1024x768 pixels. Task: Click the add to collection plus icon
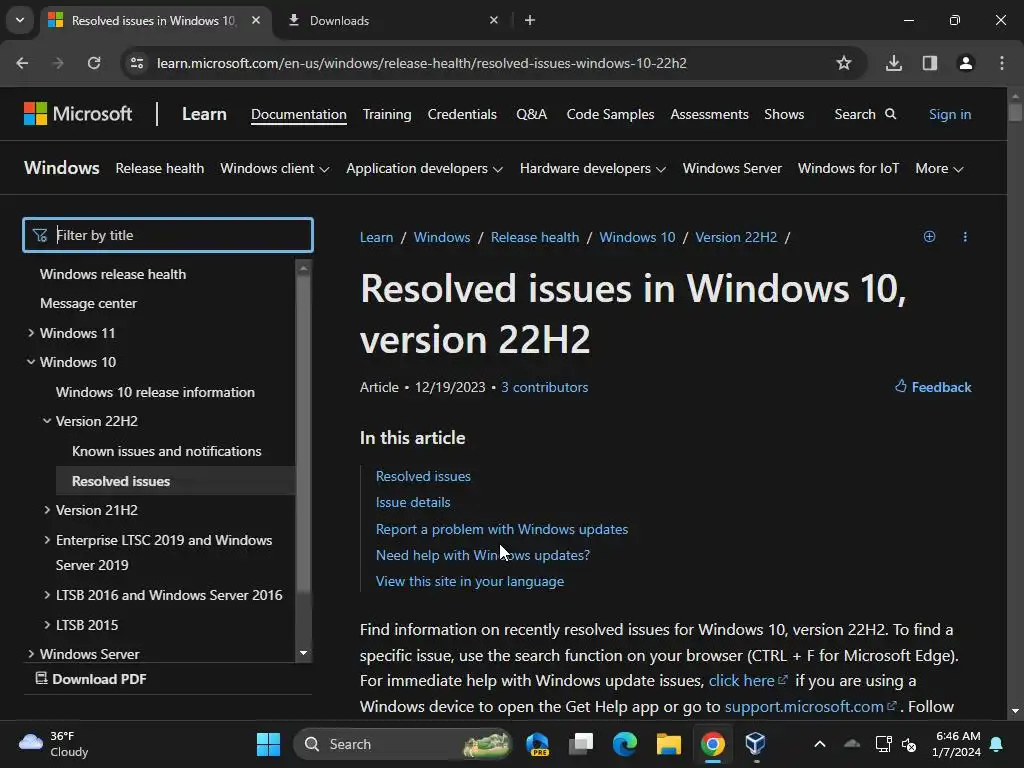pos(929,236)
